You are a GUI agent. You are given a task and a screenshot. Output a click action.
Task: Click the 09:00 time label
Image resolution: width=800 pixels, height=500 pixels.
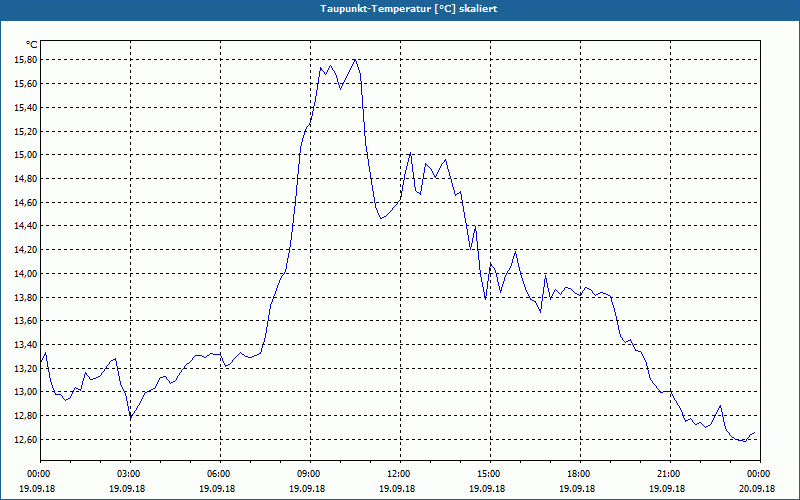pyautogui.click(x=310, y=474)
